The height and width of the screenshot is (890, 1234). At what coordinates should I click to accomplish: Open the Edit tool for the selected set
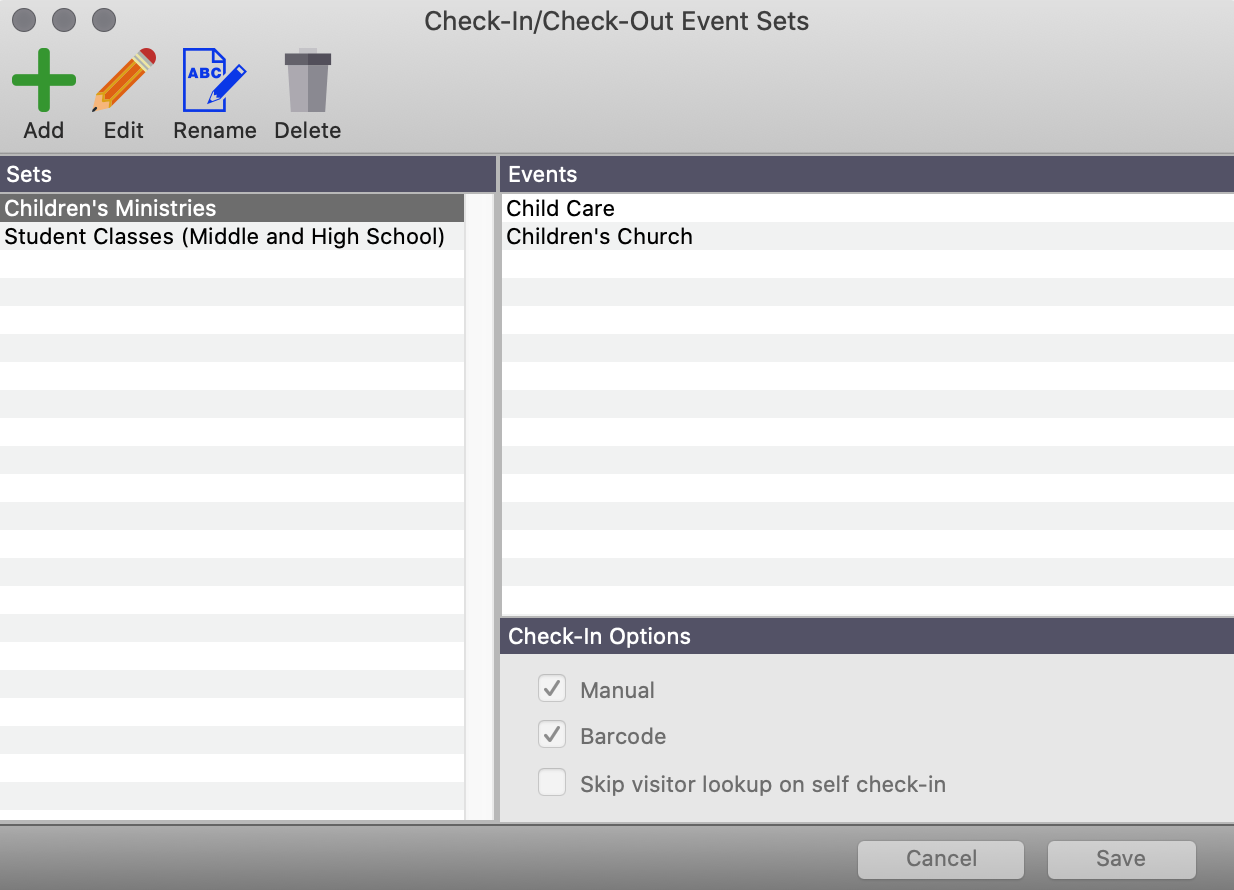[122, 93]
